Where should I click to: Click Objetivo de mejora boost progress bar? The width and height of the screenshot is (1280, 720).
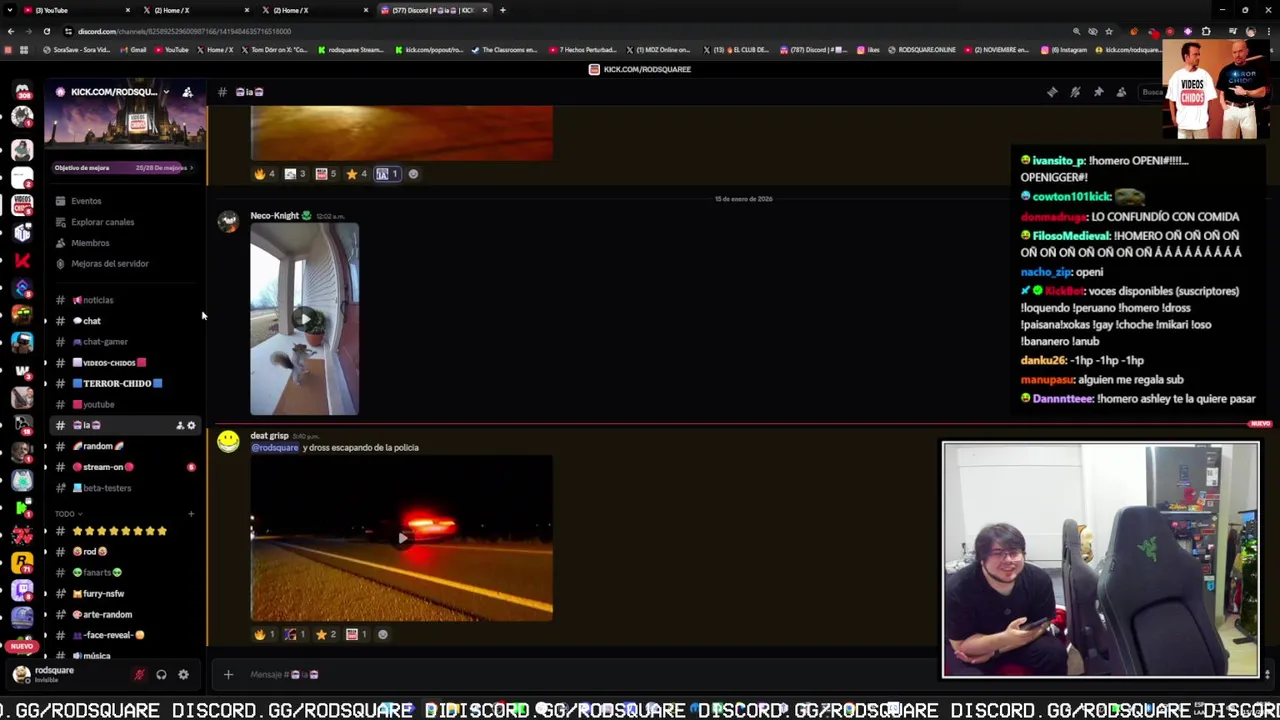124,168
